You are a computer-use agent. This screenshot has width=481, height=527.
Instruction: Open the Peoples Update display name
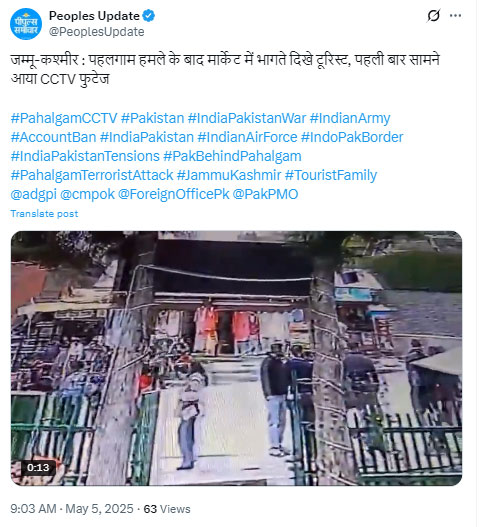pos(94,16)
